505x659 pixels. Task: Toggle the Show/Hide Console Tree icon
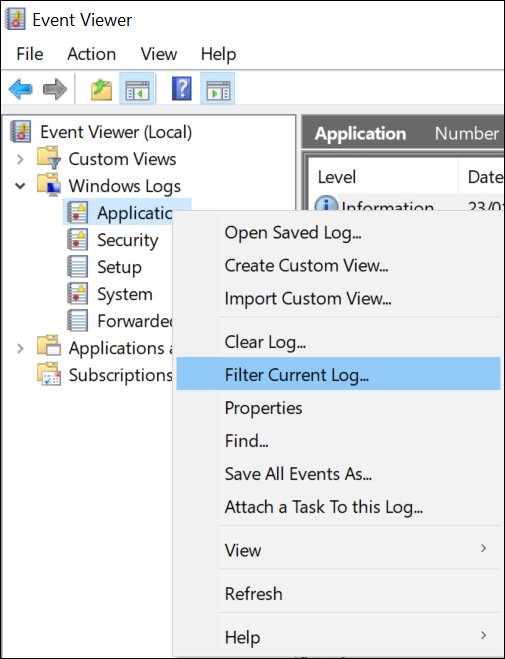pos(137,89)
